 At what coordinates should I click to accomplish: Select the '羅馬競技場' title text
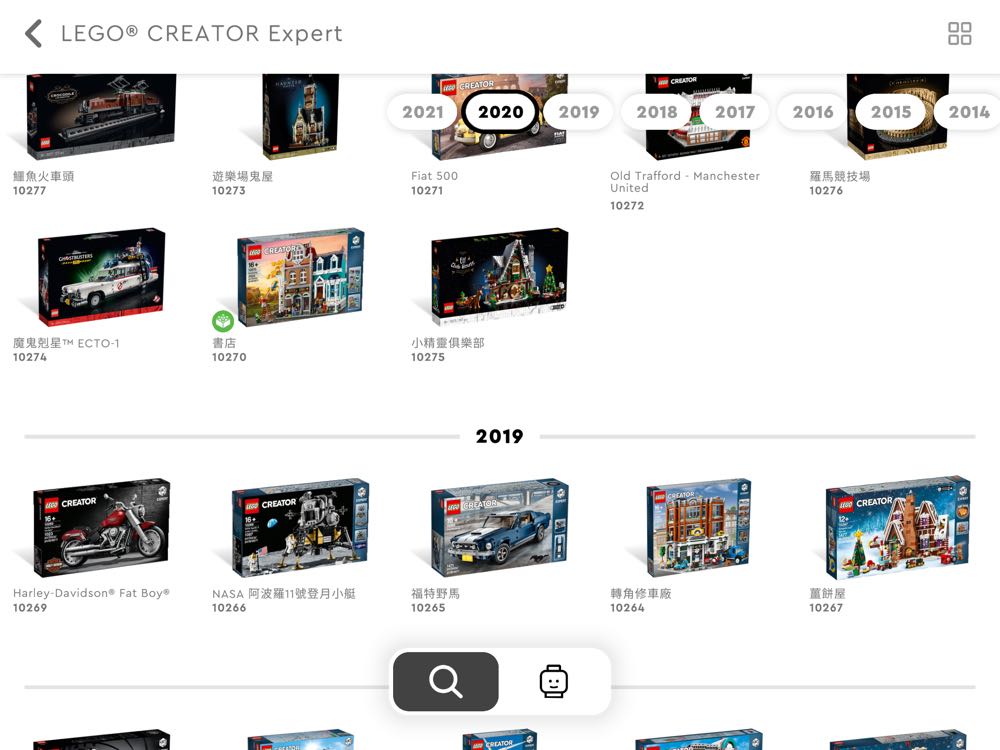tap(839, 176)
